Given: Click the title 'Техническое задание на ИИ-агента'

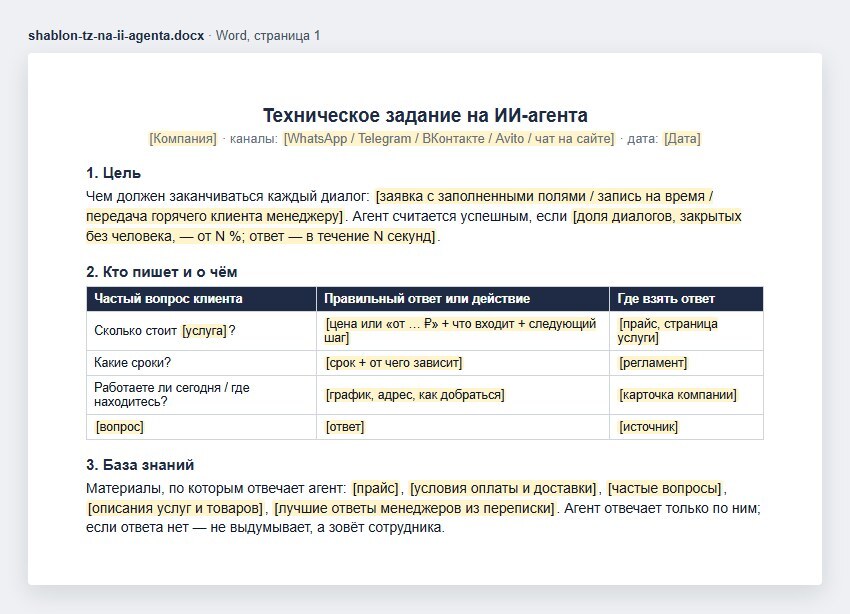Looking at the screenshot, I should point(425,115).
